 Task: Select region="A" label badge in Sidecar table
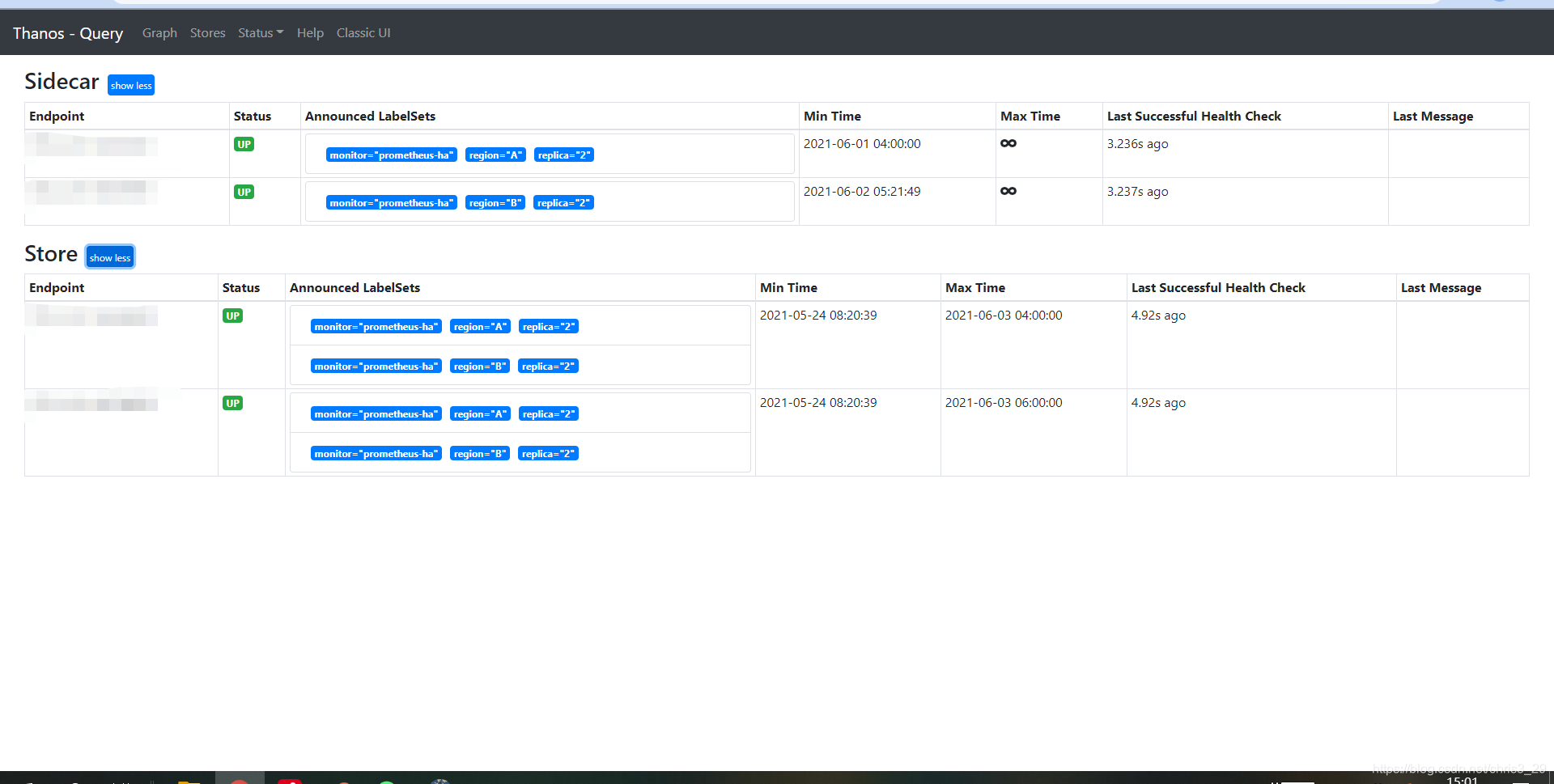click(495, 155)
